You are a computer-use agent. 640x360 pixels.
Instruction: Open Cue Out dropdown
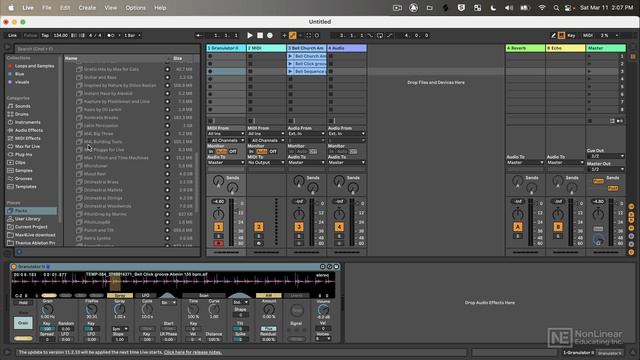point(606,156)
